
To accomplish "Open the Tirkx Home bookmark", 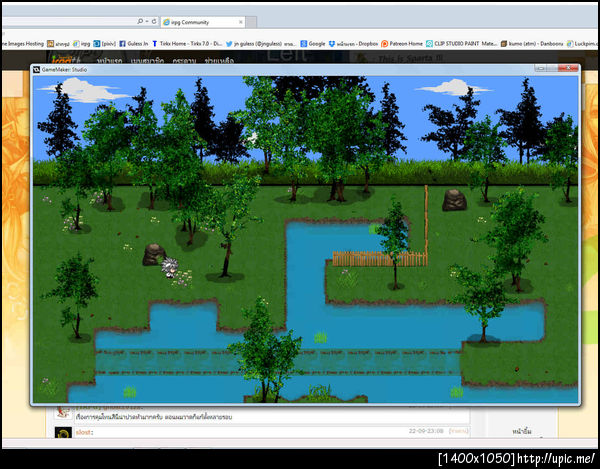I will 187,44.
